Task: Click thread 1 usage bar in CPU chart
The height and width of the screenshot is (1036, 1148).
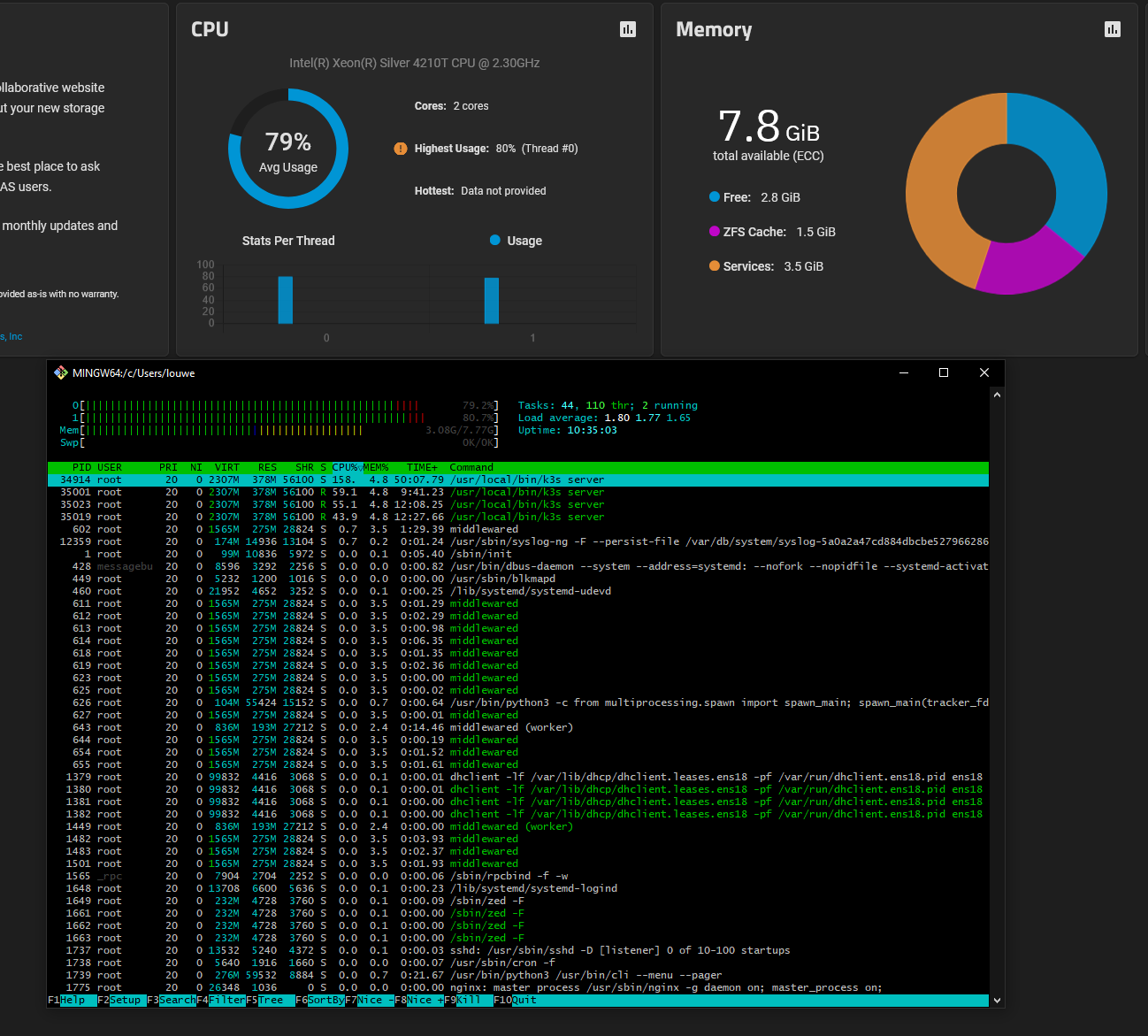Action: [x=492, y=301]
